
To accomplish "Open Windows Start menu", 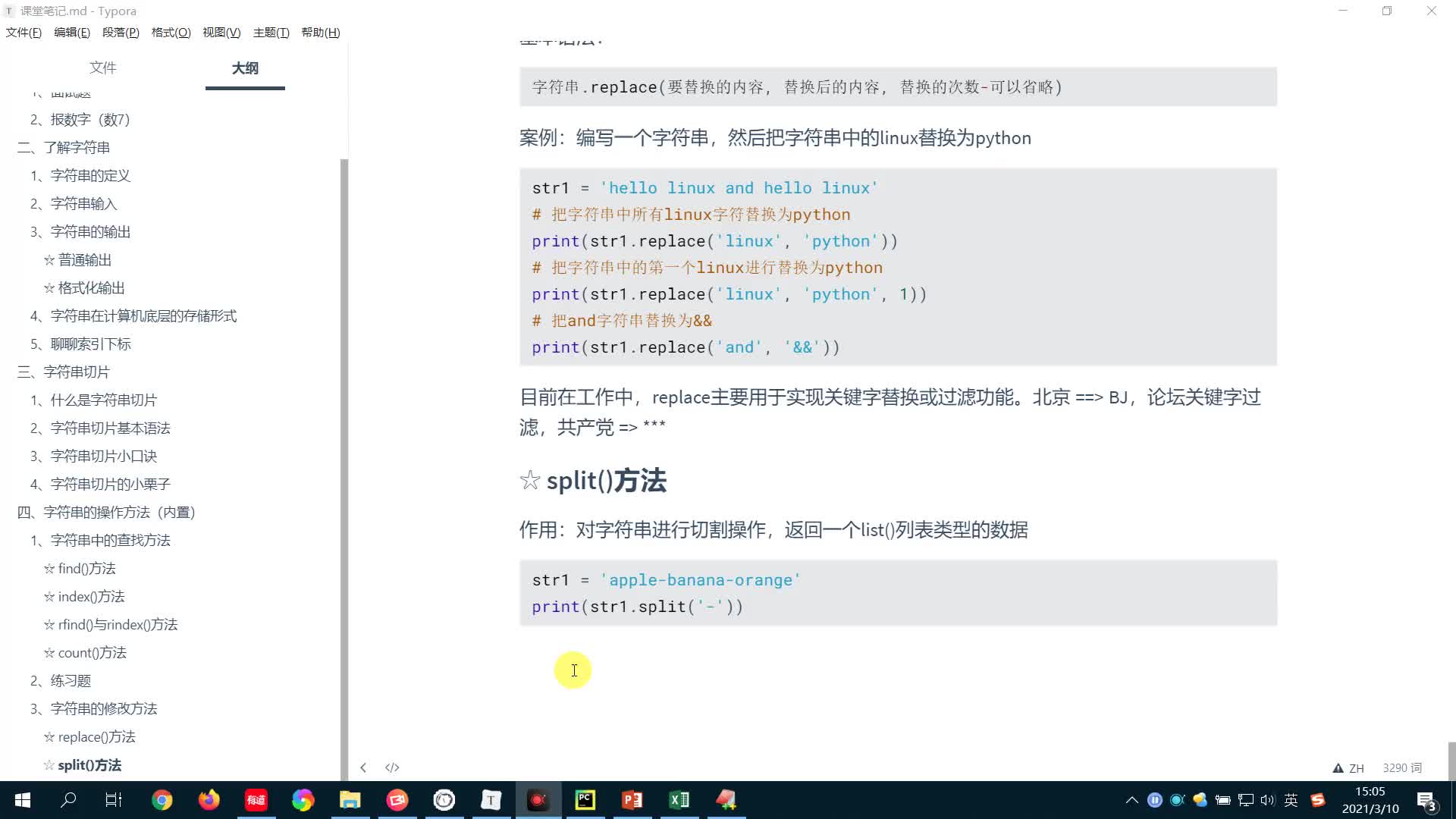I will [x=23, y=800].
